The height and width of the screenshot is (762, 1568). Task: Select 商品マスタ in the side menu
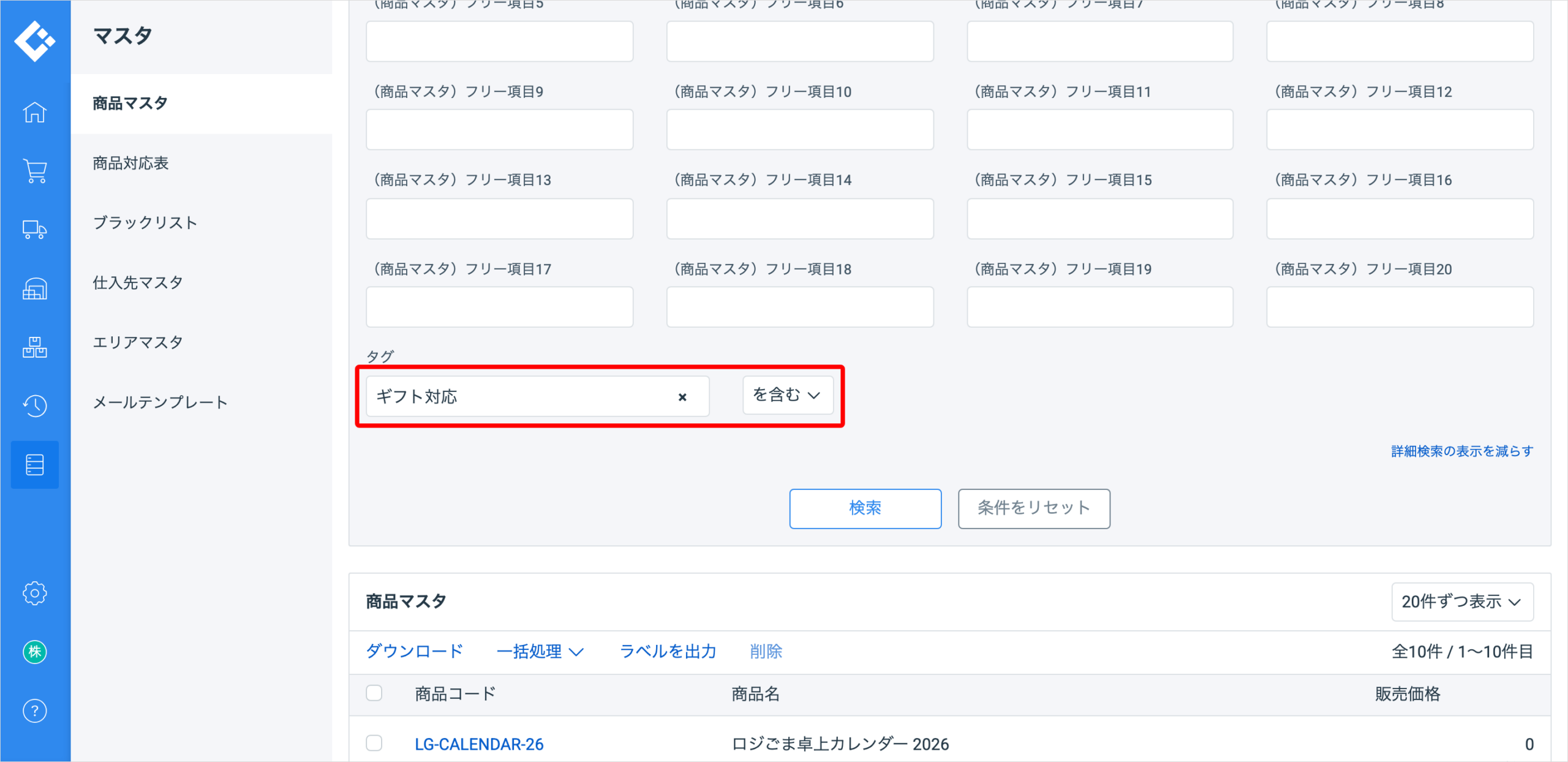(x=202, y=104)
